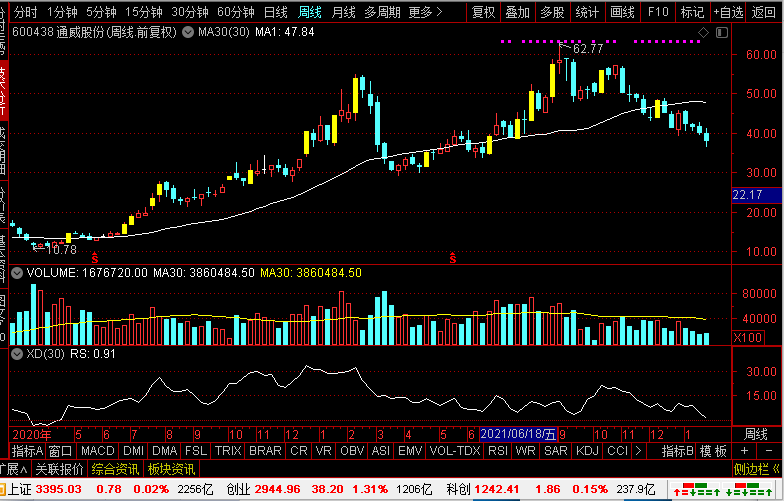This screenshot has width=784, height=501.
Task: Select the KDJ indicator
Action: click(x=588, y=451)
